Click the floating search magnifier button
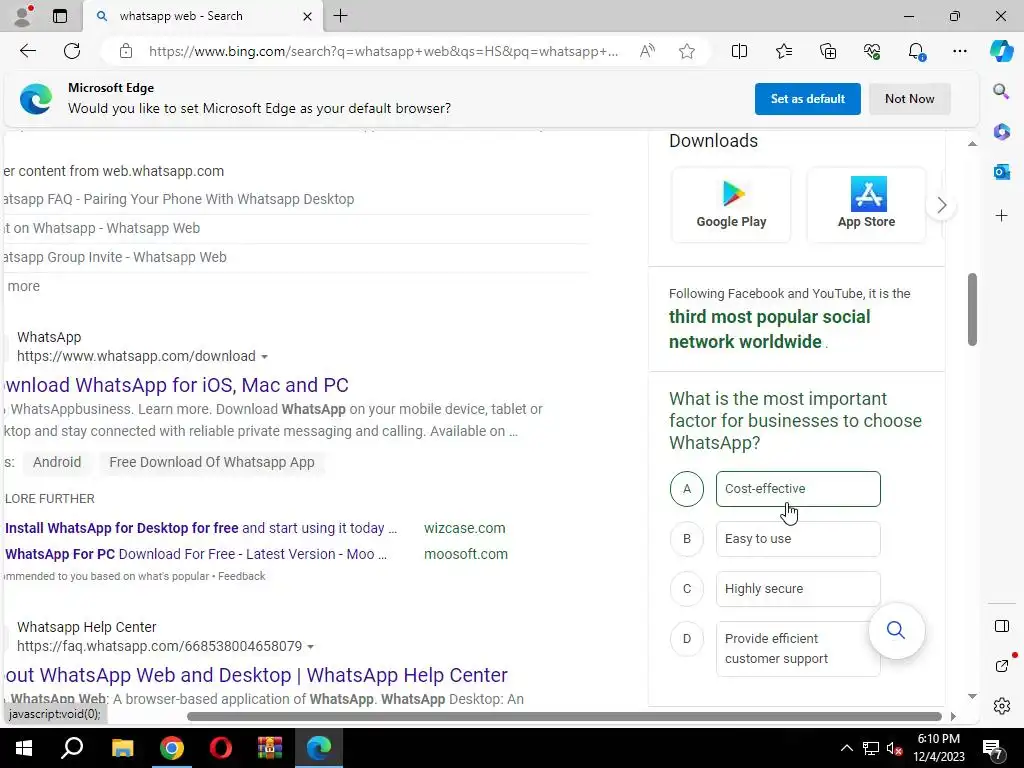The height and width of the screenshot is (768, 1024). tap(896, 630)
